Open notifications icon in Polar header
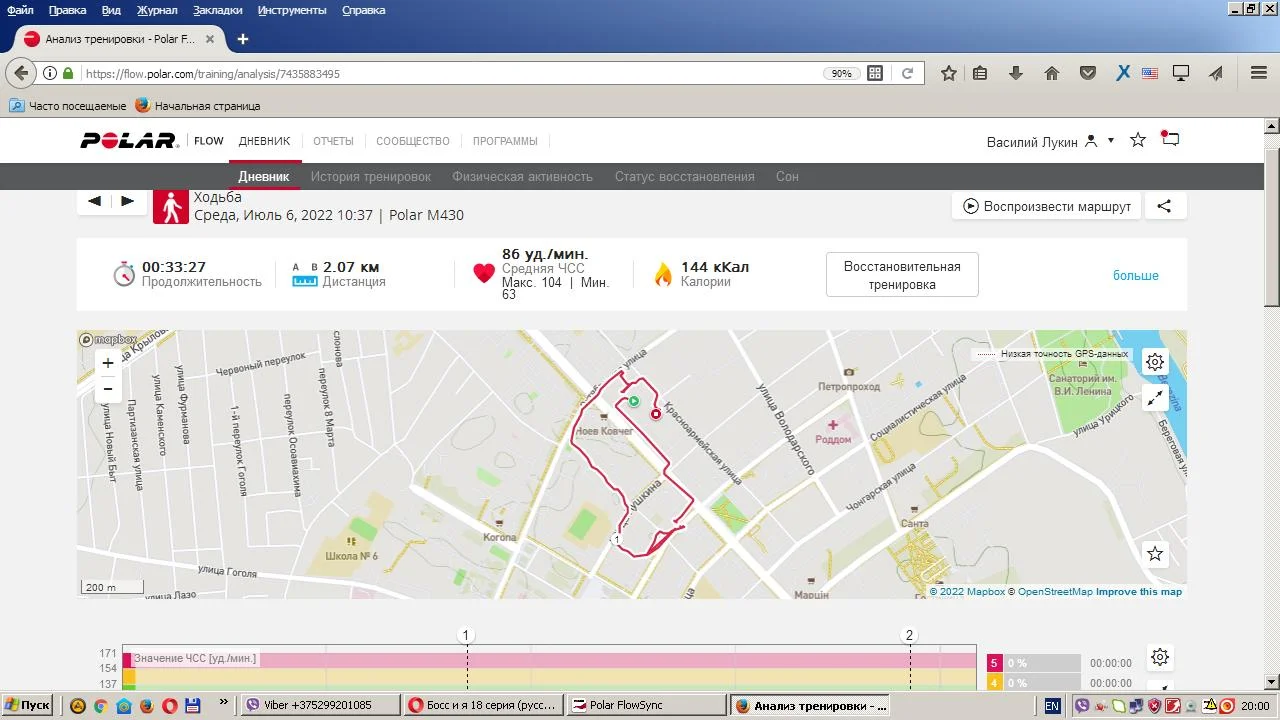 [1170, 140]
